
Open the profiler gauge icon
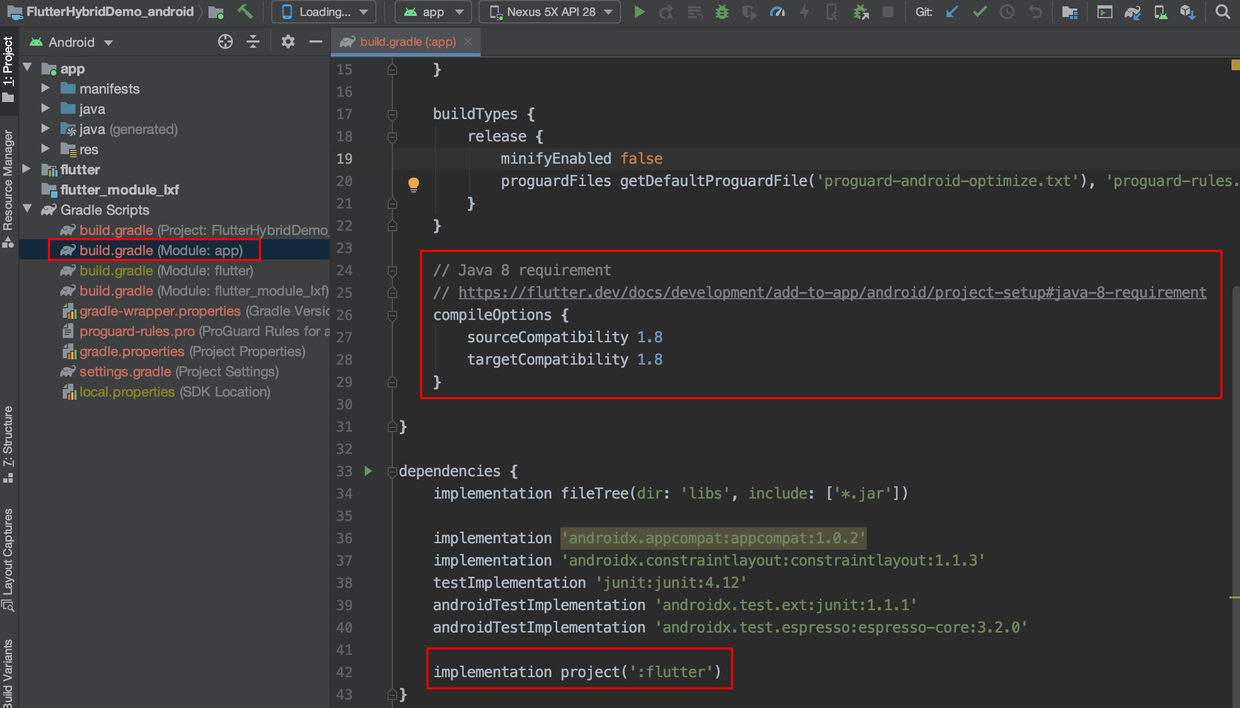tap(777, 12)
